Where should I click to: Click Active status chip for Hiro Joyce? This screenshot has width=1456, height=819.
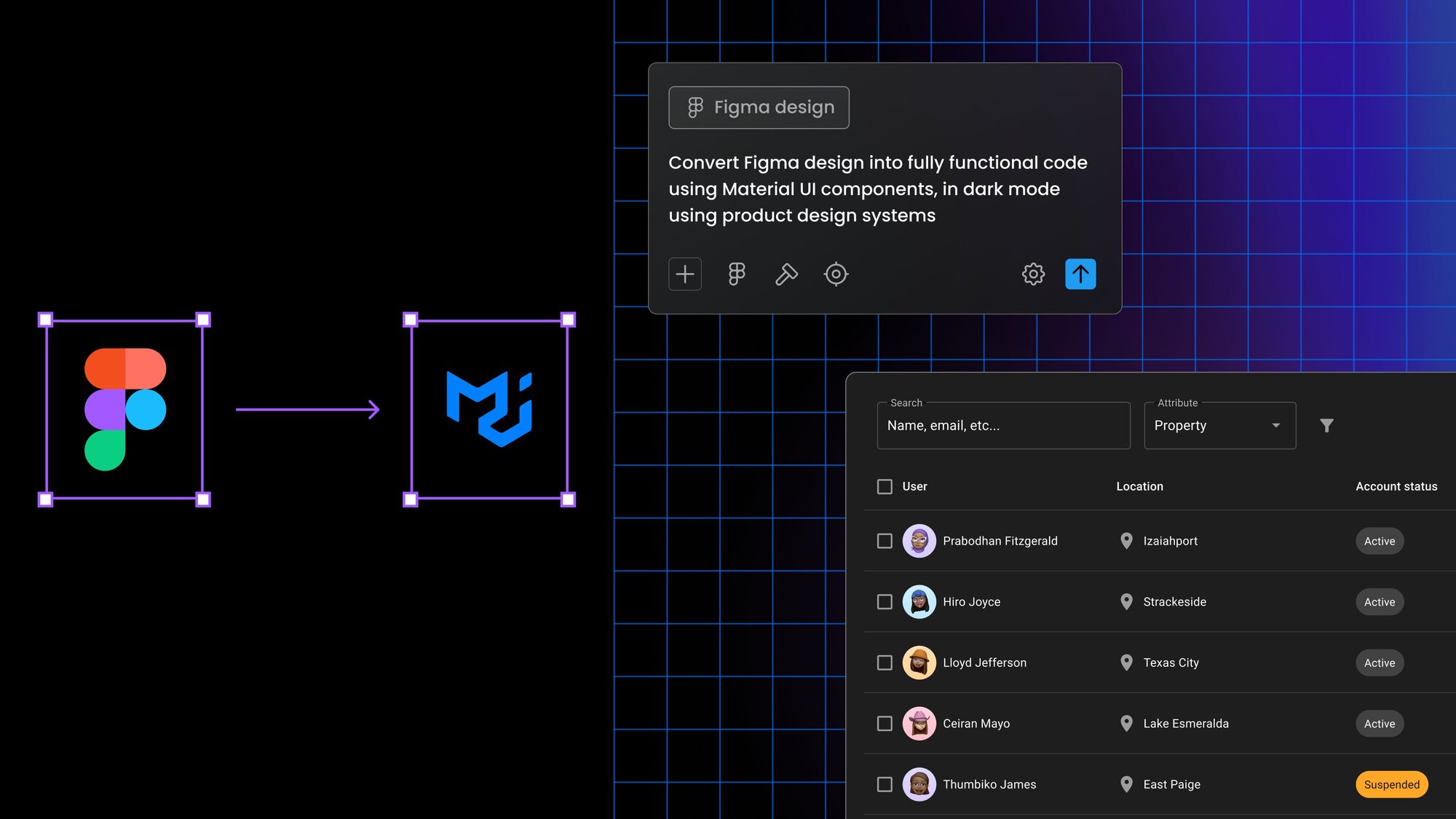1380,602
